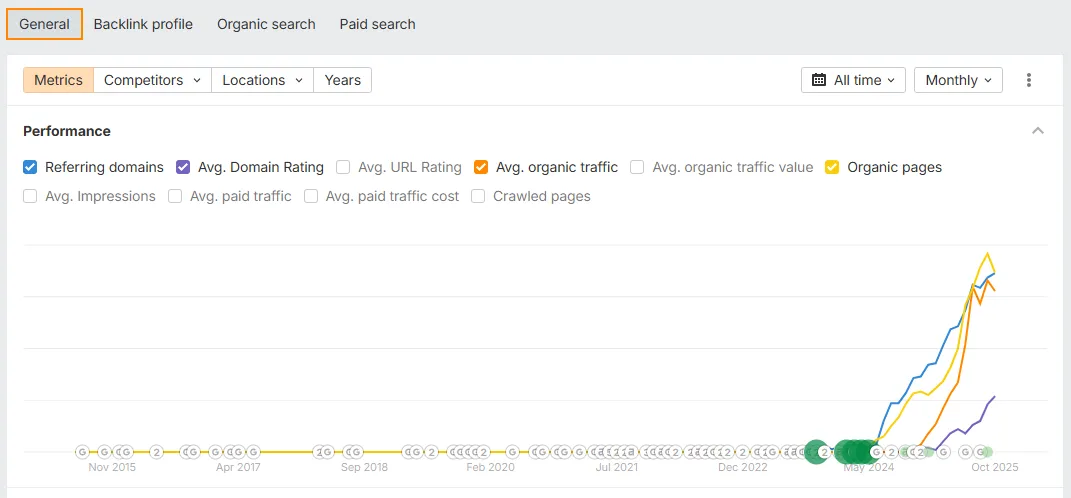Open the Competitors dropdown
This screenshot has height=498, width=1071.
(x=152, y=80)
